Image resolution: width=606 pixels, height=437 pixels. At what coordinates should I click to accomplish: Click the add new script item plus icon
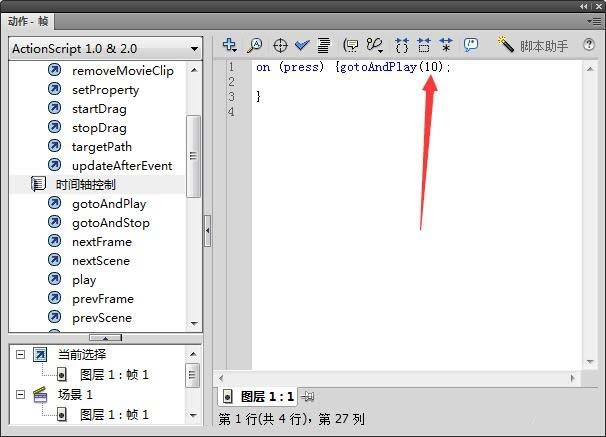(230, 46)
